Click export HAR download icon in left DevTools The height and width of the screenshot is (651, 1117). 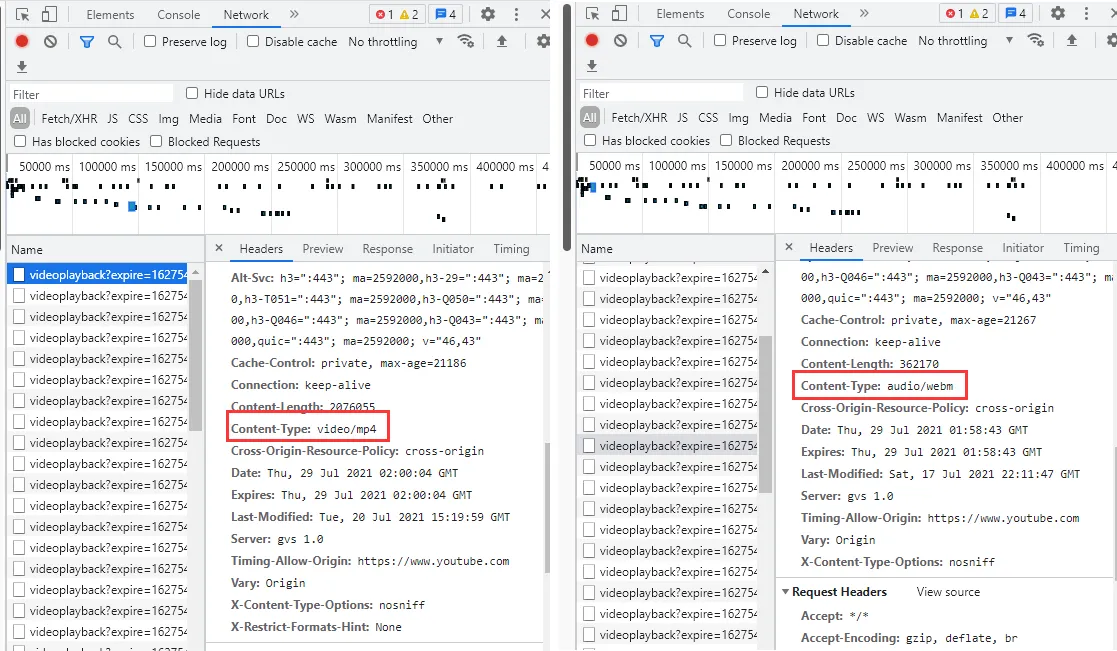click(22, 67)
